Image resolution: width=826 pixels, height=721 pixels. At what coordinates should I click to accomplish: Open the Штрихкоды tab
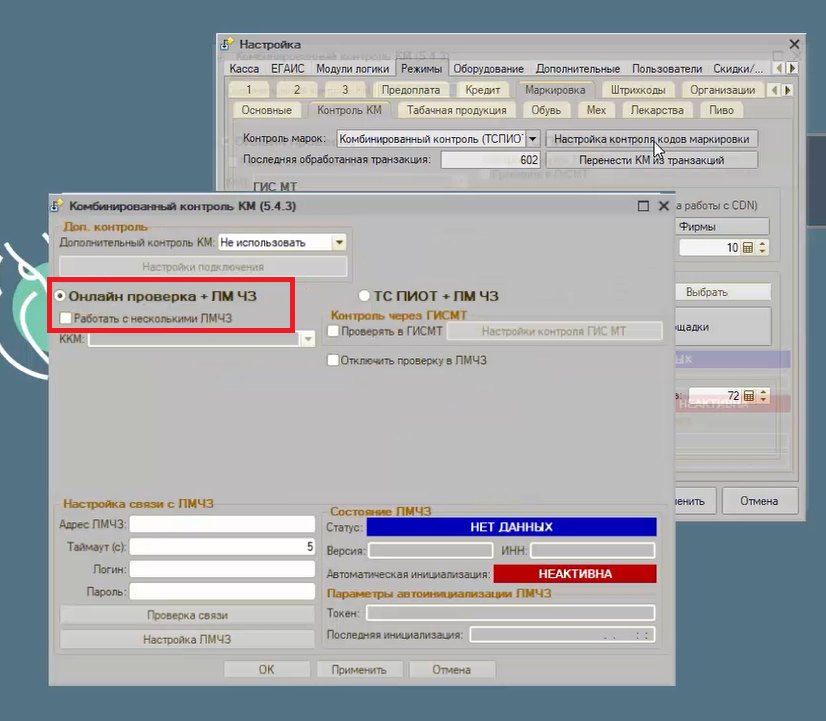coord(638,90)
